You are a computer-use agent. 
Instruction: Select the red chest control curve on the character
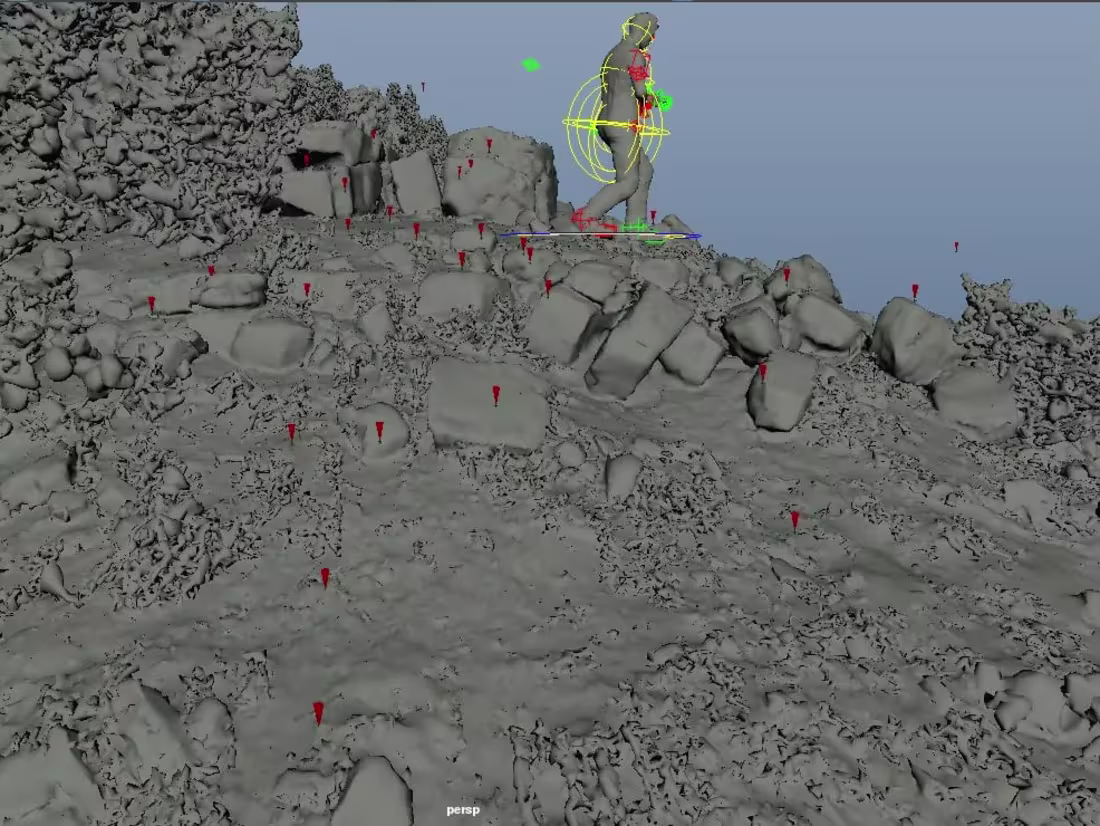click(638, 72)
